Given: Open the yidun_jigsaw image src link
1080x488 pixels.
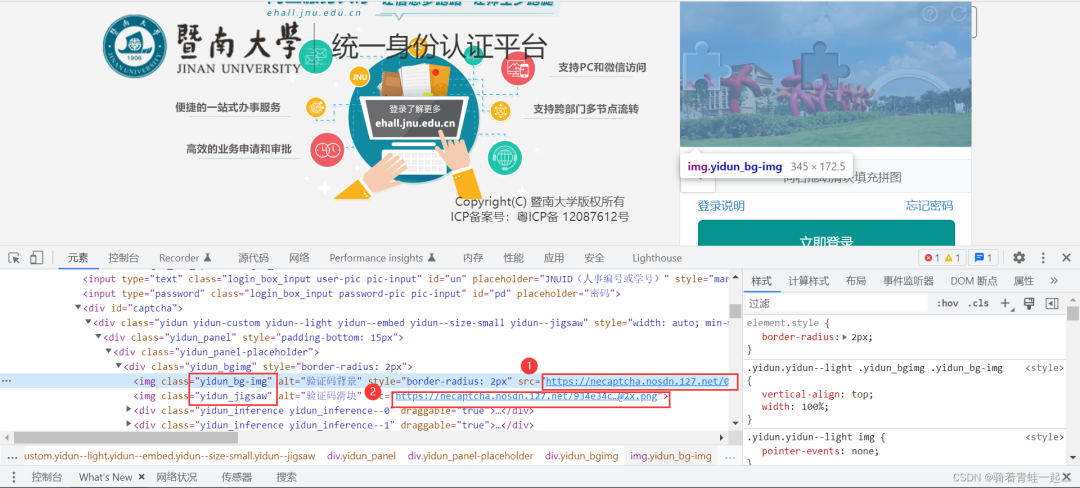Looking at the screenshot, I should tap(528, 396).
